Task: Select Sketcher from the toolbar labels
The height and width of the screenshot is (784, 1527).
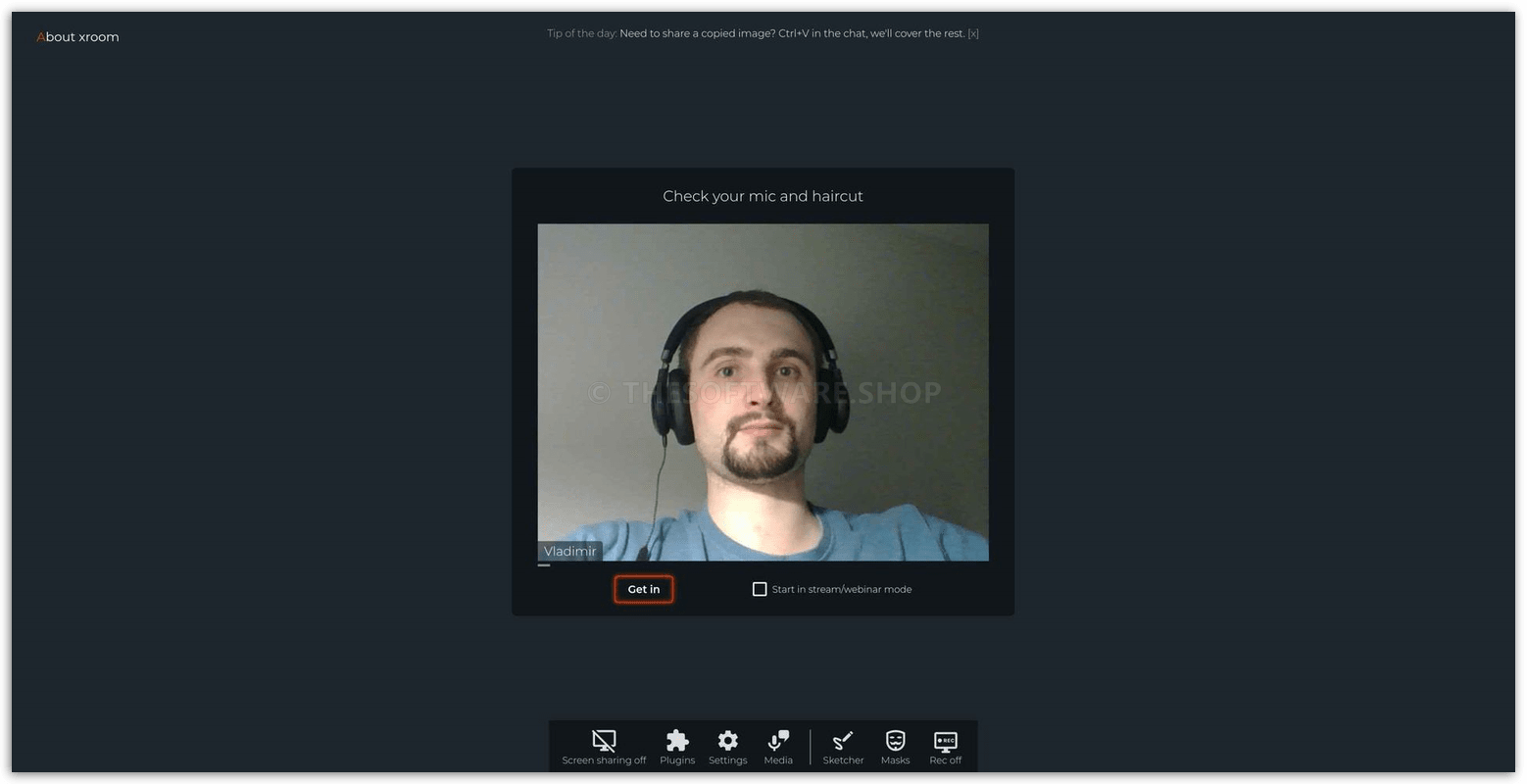Action: click(x=843, y=759)
